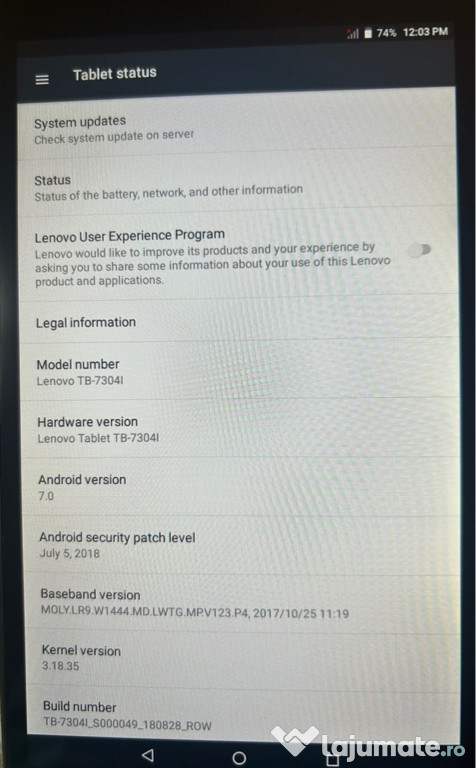476x768 pixels.
Task: Tap Kernel version 3.18.35 entry
Action: click(x=242, y=657)
